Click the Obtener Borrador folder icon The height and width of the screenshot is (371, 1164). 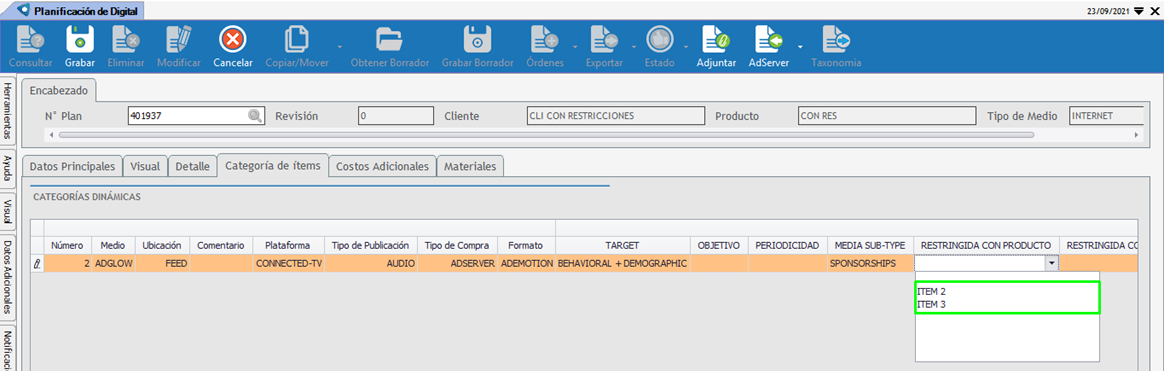390,39
